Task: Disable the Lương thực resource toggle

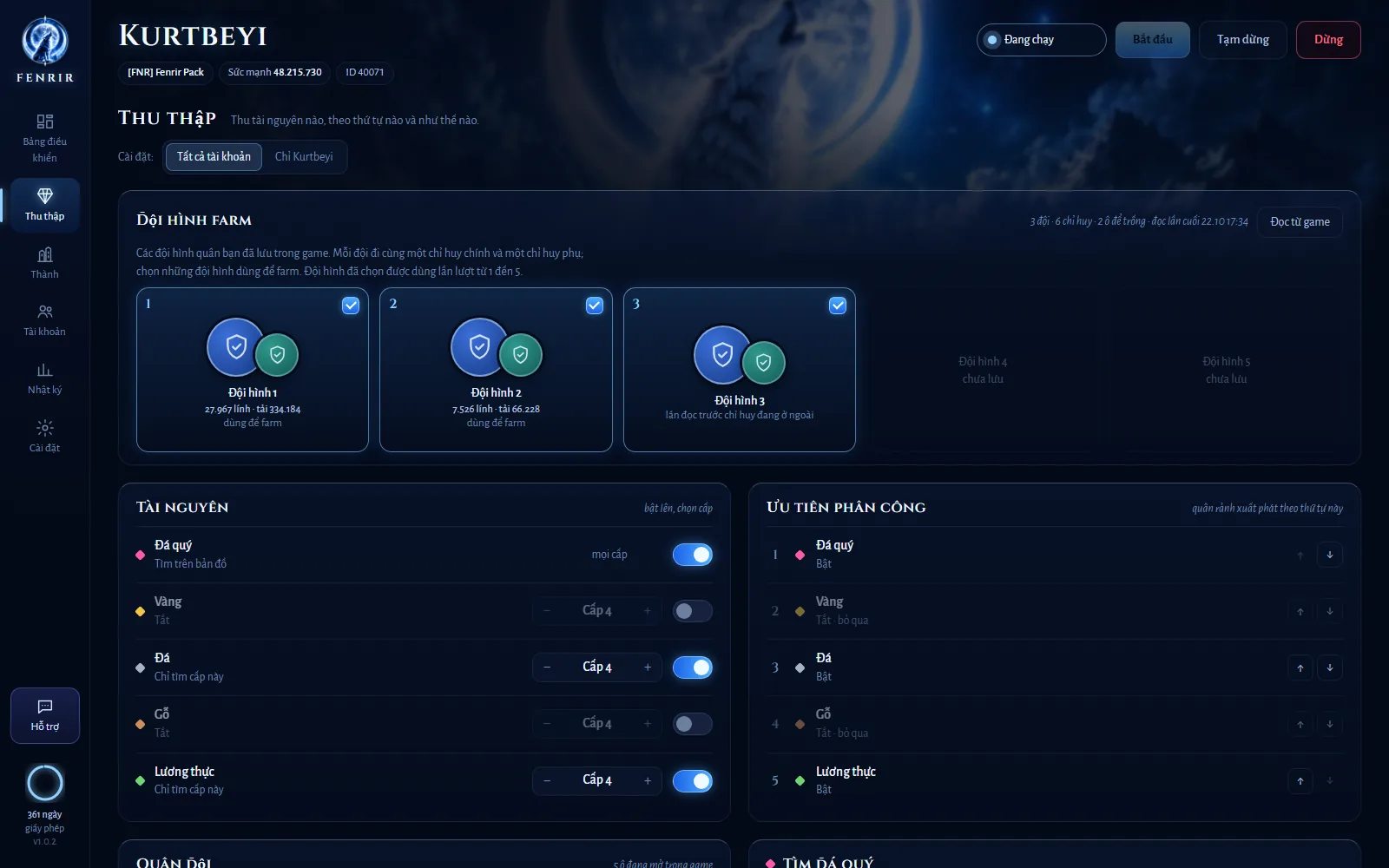Action: (x=693, y=781)
